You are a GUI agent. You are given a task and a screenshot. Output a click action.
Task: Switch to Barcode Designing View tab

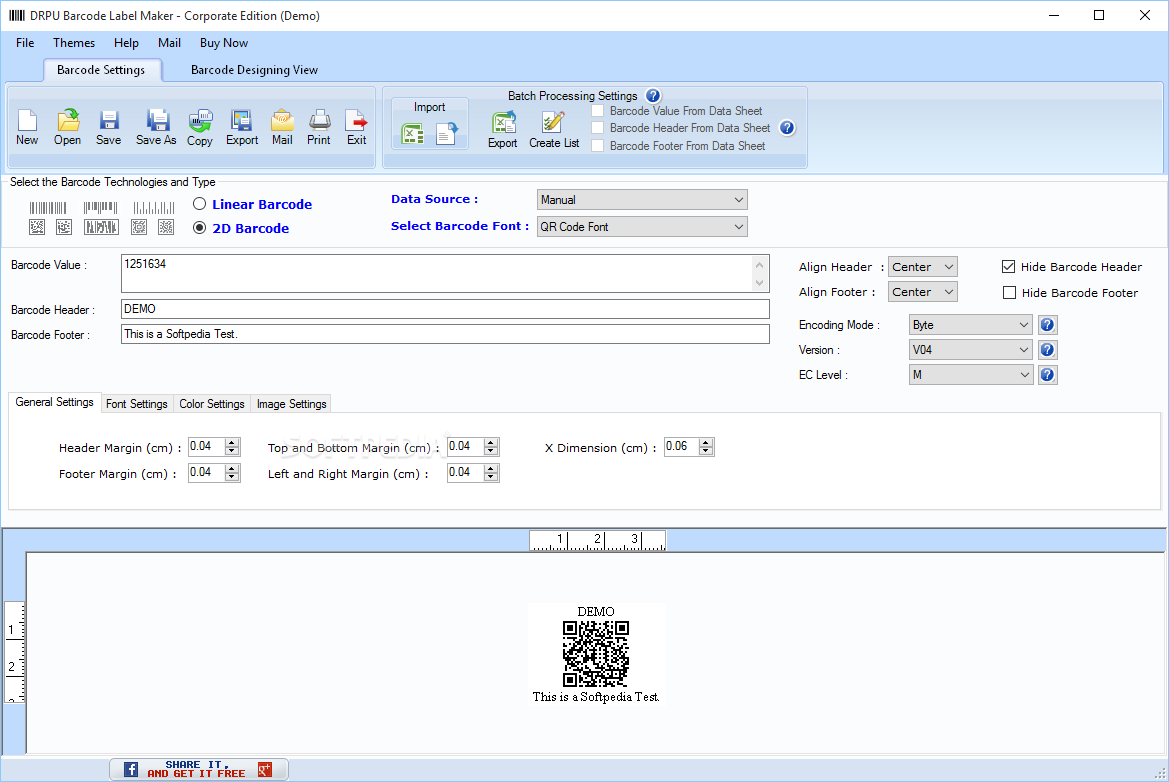254,70
